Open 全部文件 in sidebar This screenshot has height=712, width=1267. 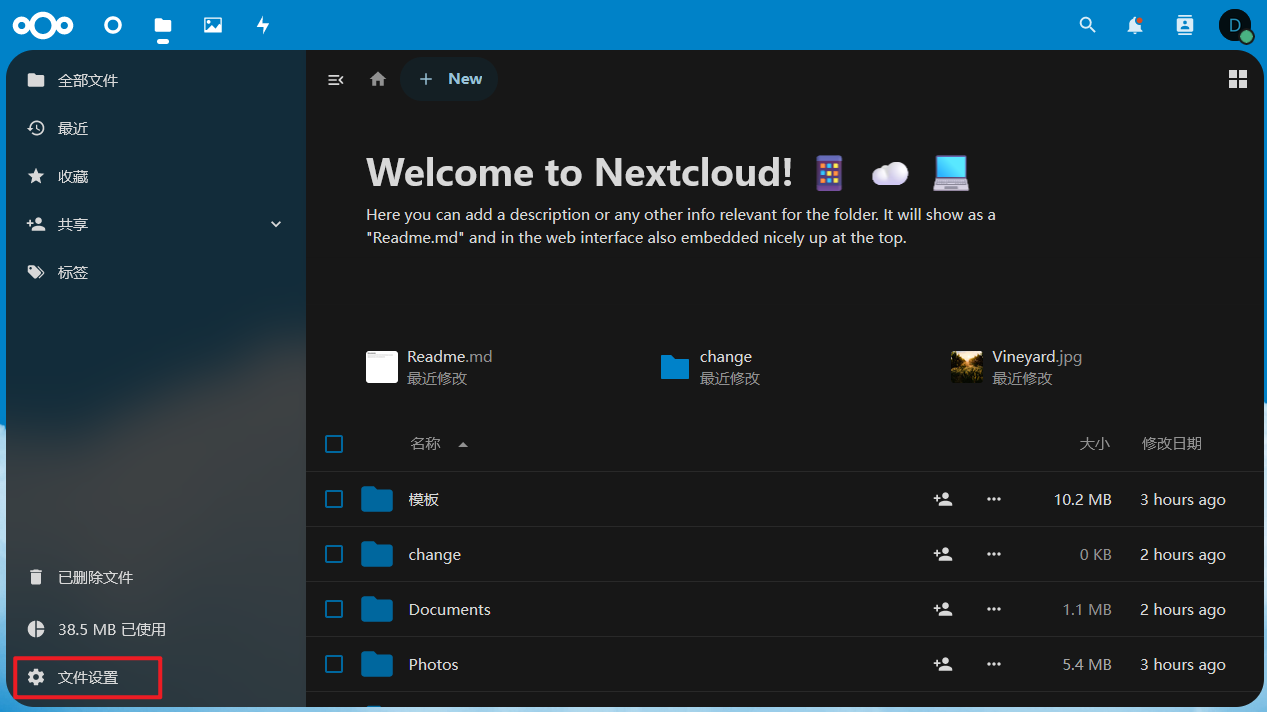point(156,80)
